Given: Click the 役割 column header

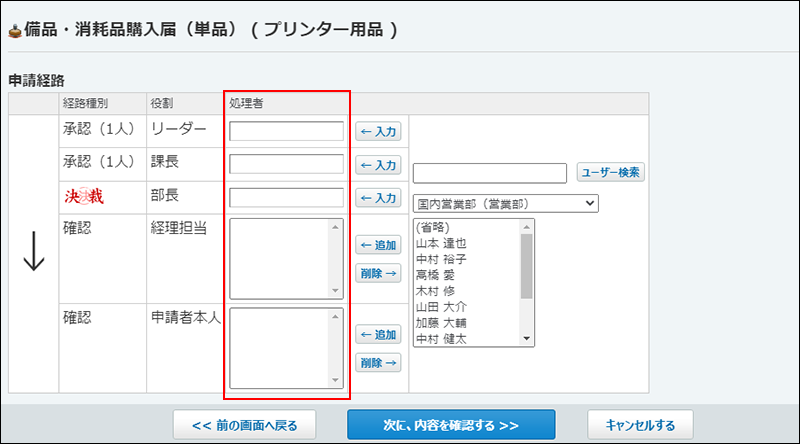Looking at the screenshot, I should (x=162, y=103).
